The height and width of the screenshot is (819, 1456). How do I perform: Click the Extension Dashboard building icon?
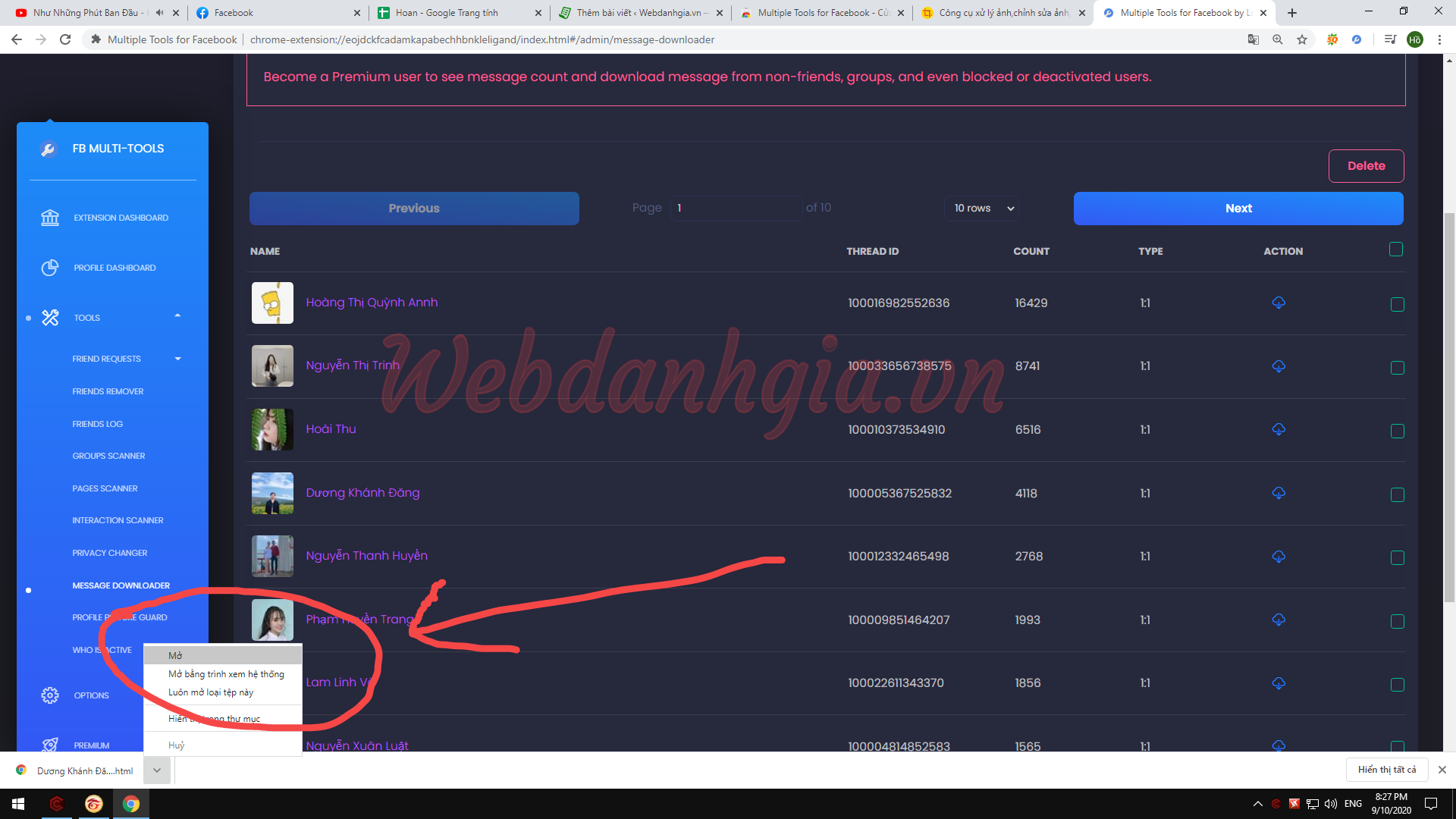[50, 218]
